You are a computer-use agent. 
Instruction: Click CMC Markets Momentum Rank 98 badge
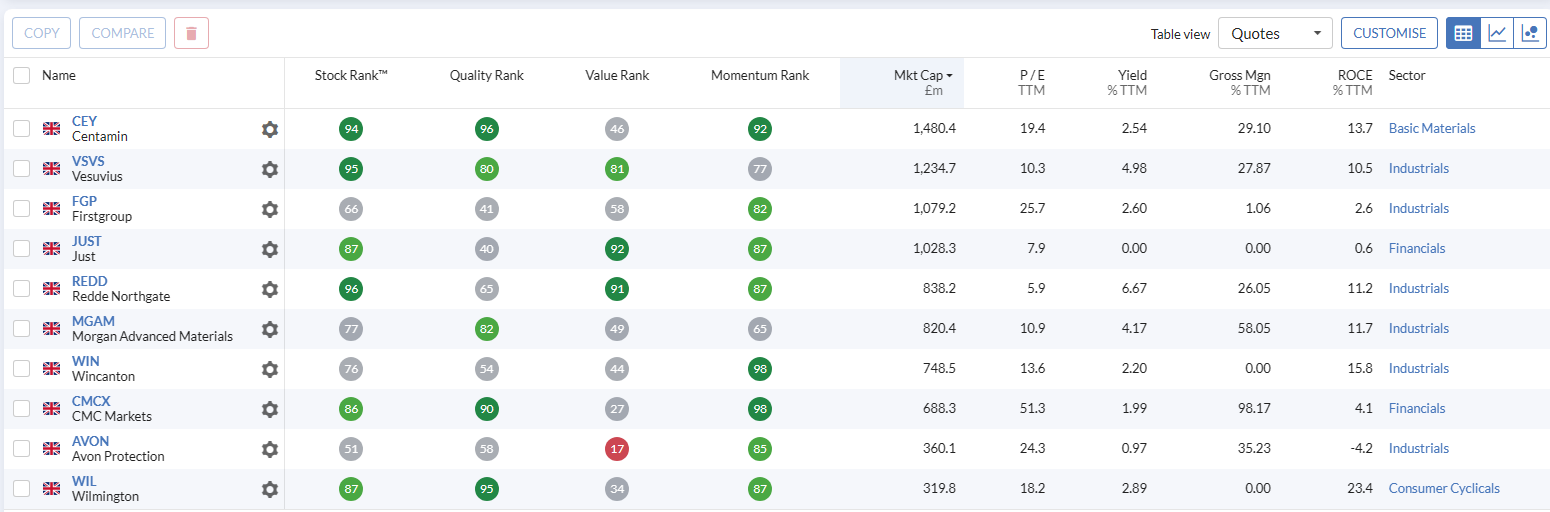[760, 409]
